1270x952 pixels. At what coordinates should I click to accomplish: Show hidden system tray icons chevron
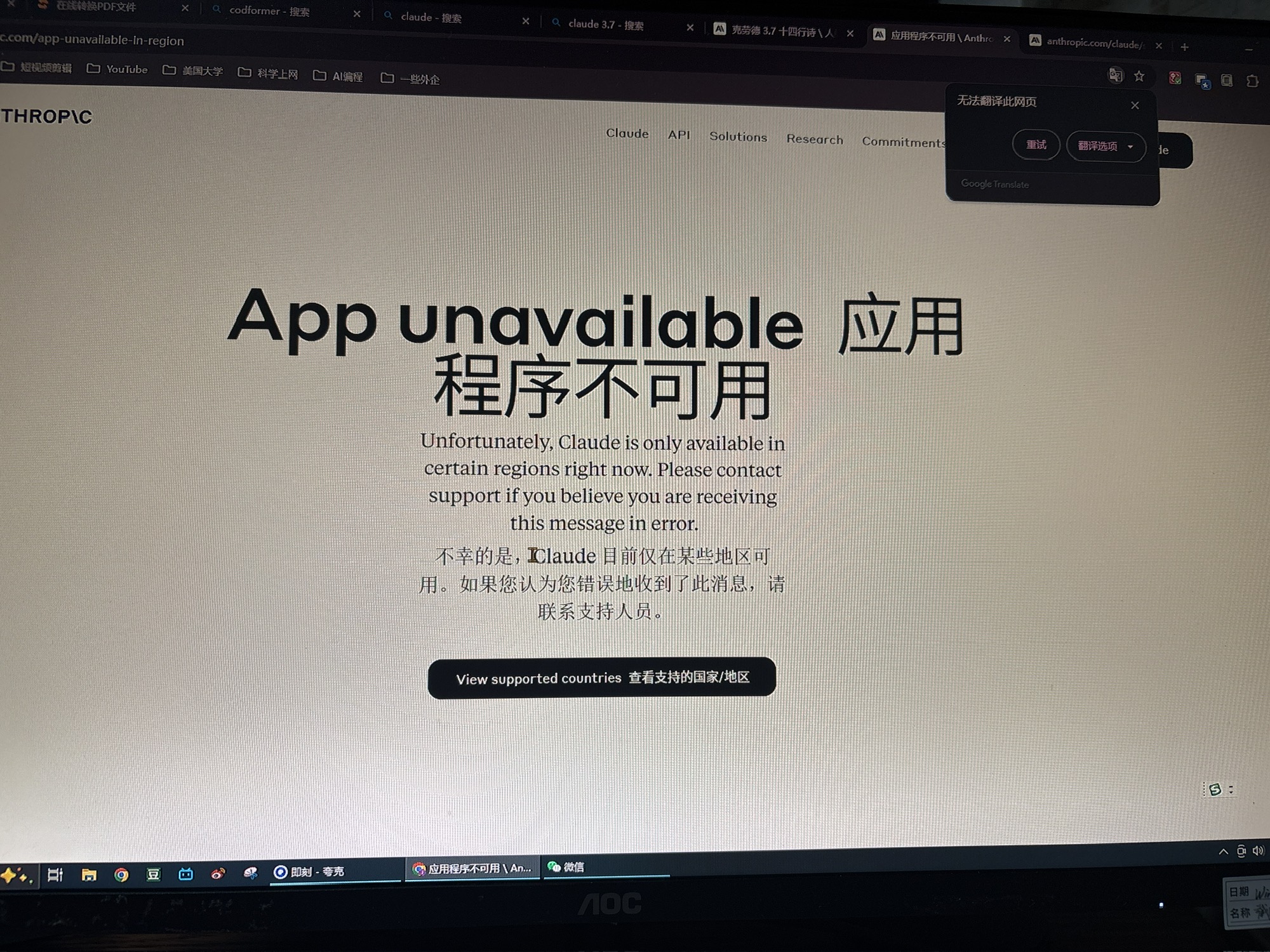[1223, 852]
